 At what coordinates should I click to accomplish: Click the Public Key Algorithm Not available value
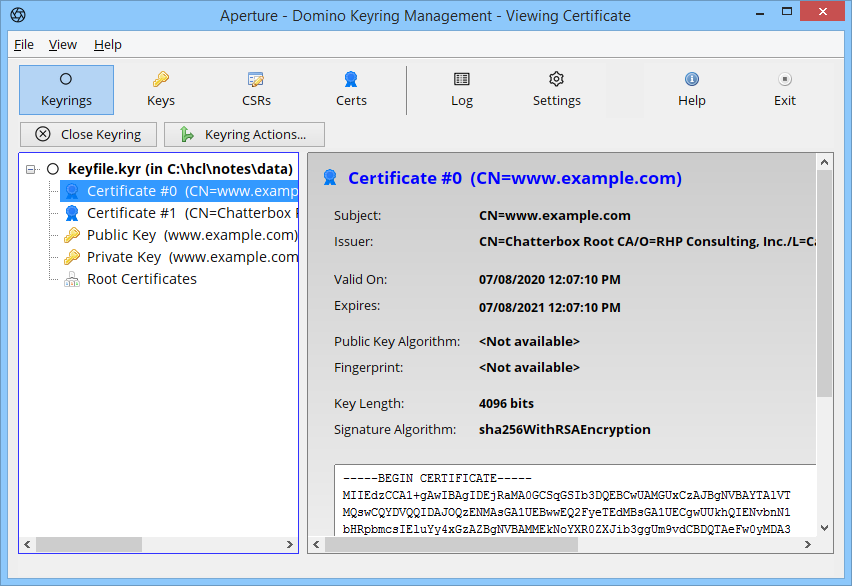(x=529, y=341)
